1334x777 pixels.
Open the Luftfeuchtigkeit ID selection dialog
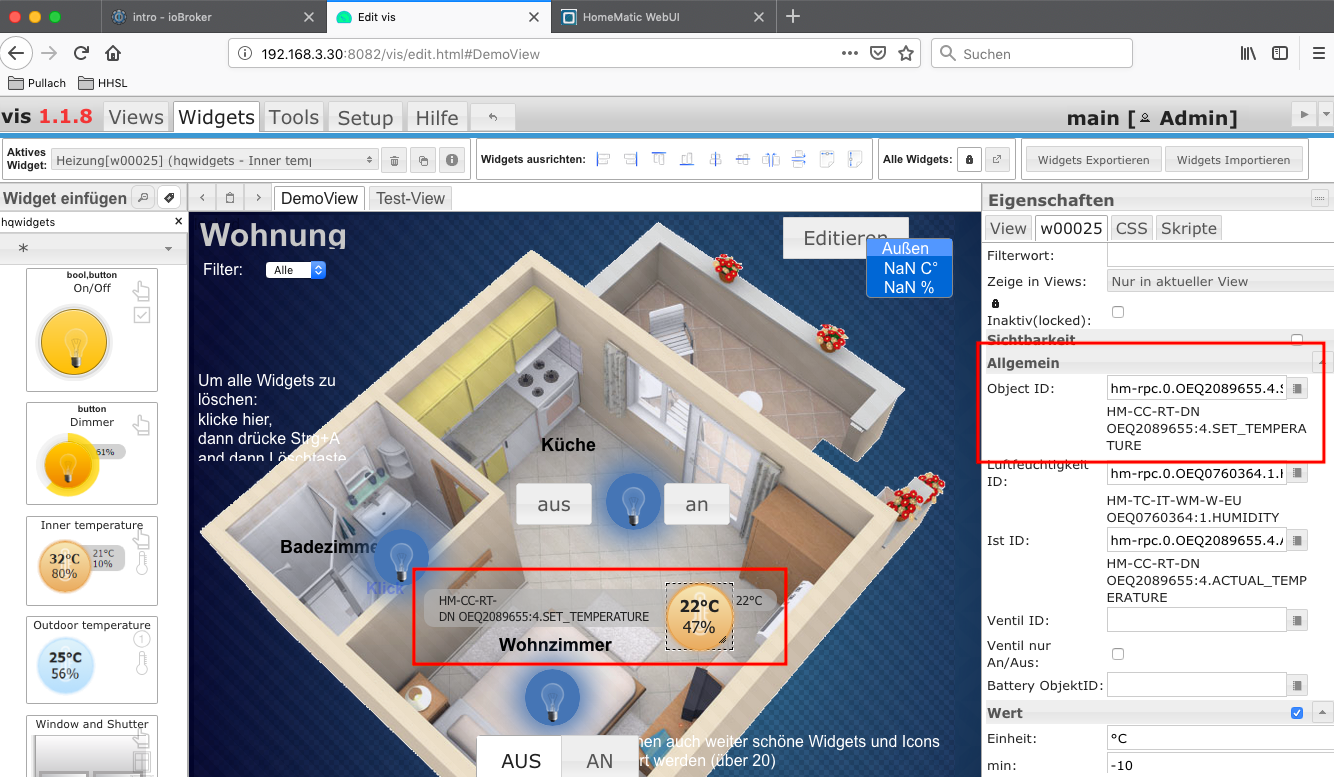click(1297, 474)
